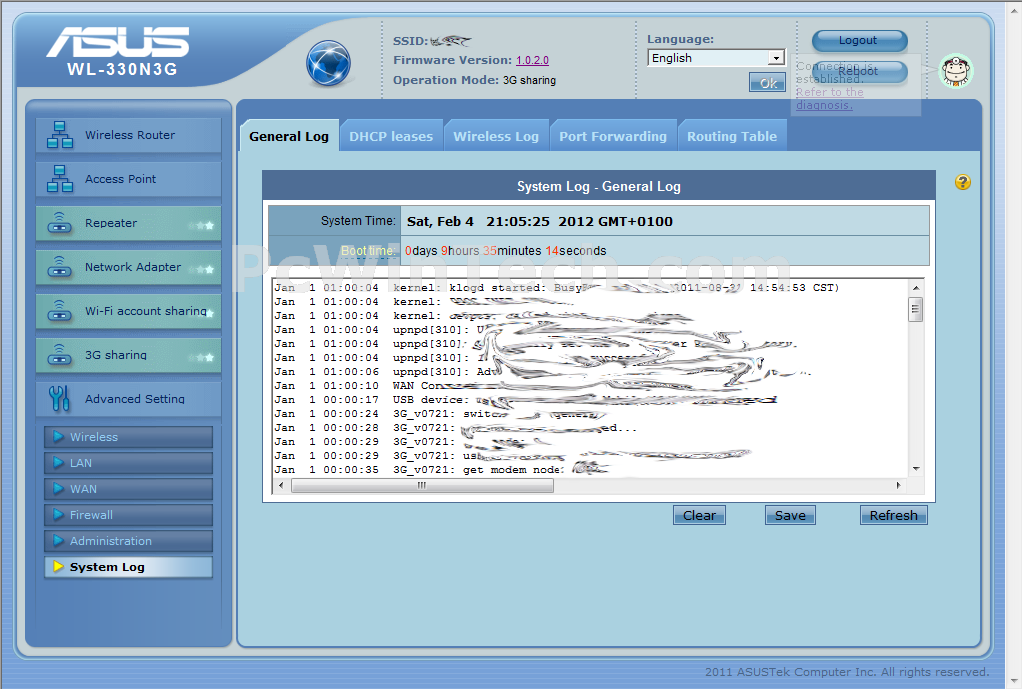Click the boot time duration value
Image resolution: width=1022 pixels, height=689 pixels.
[506, 251]
